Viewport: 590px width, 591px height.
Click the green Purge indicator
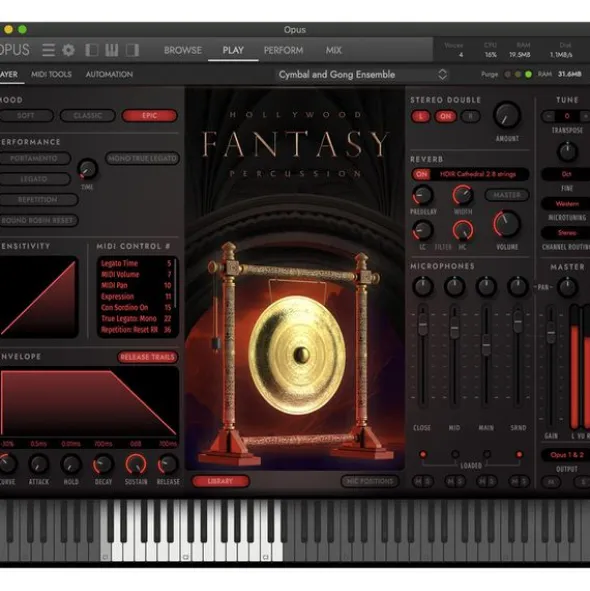coord(528,74)
